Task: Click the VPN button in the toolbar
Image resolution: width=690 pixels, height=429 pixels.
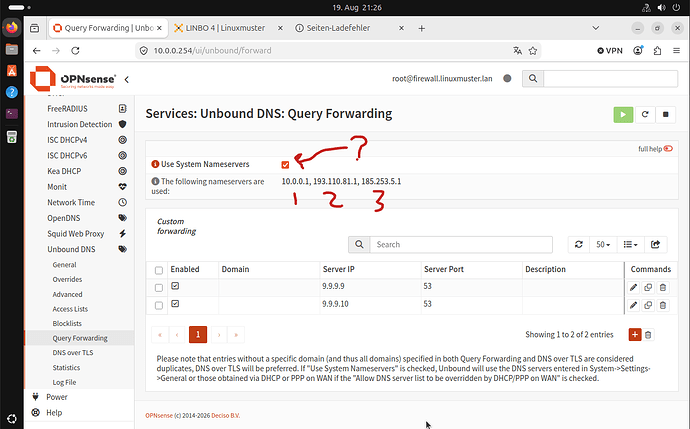Action: [x=609, y=51]
